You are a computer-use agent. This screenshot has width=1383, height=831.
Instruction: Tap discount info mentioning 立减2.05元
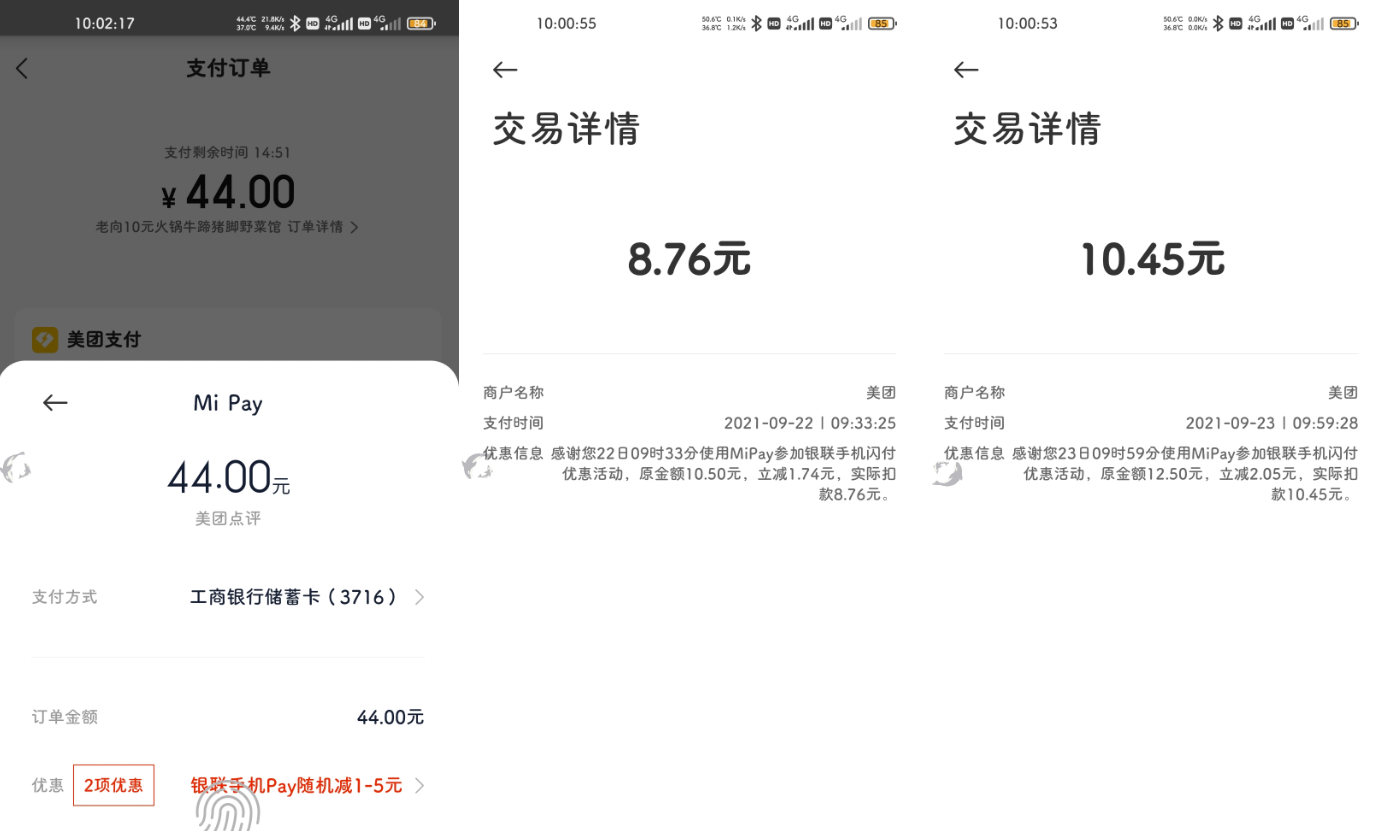[1184, 474]
